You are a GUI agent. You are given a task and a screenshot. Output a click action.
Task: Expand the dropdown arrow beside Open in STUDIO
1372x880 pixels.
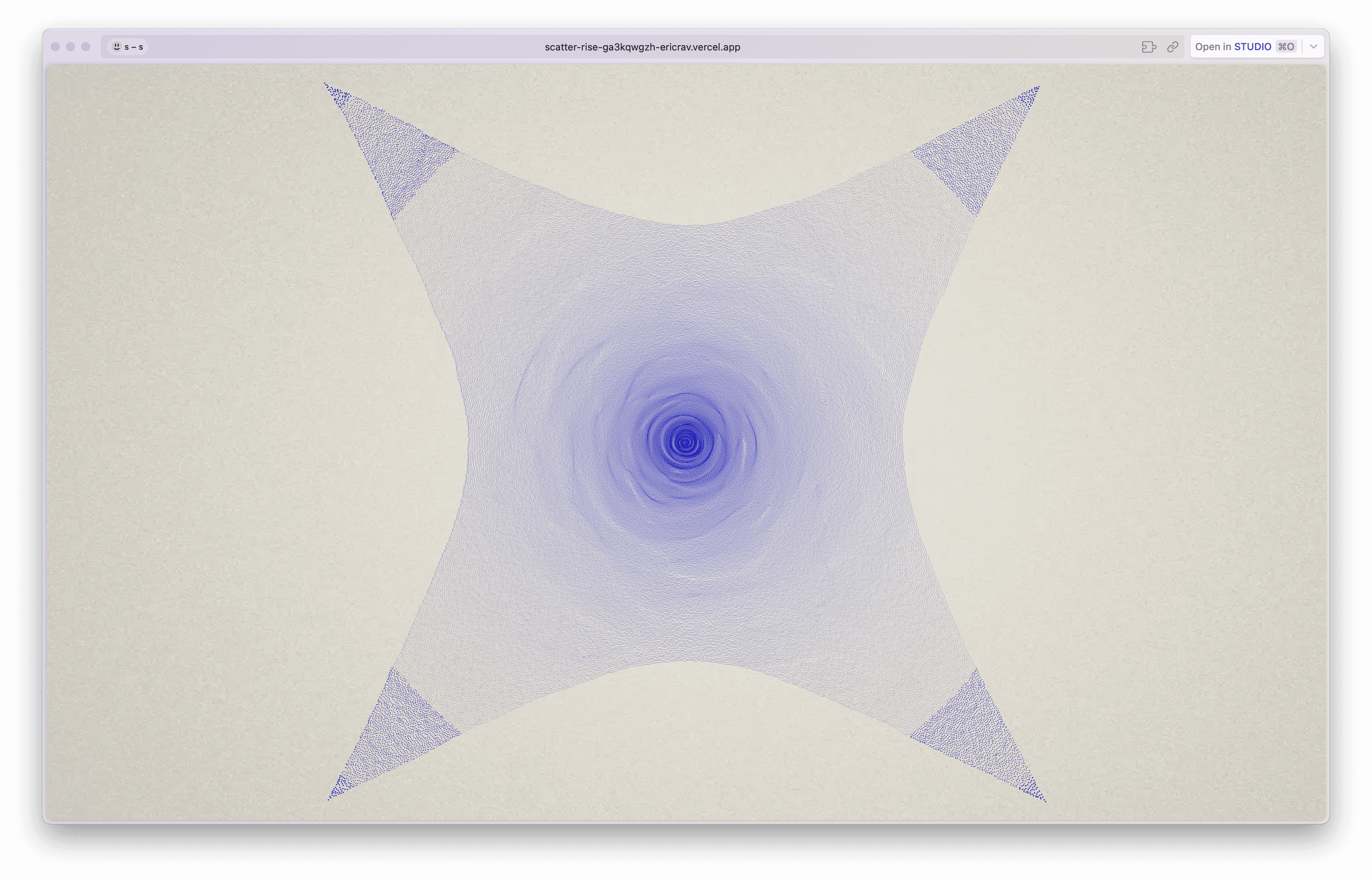tap(1313, 47)
